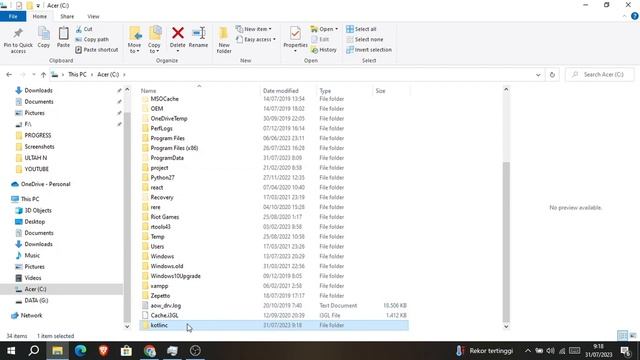Click Select all
The image size is (640, 360).
361,29
